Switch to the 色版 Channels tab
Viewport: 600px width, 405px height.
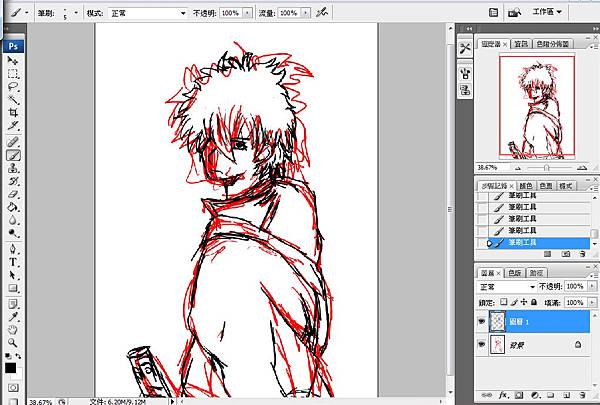[x=515, y=273]
